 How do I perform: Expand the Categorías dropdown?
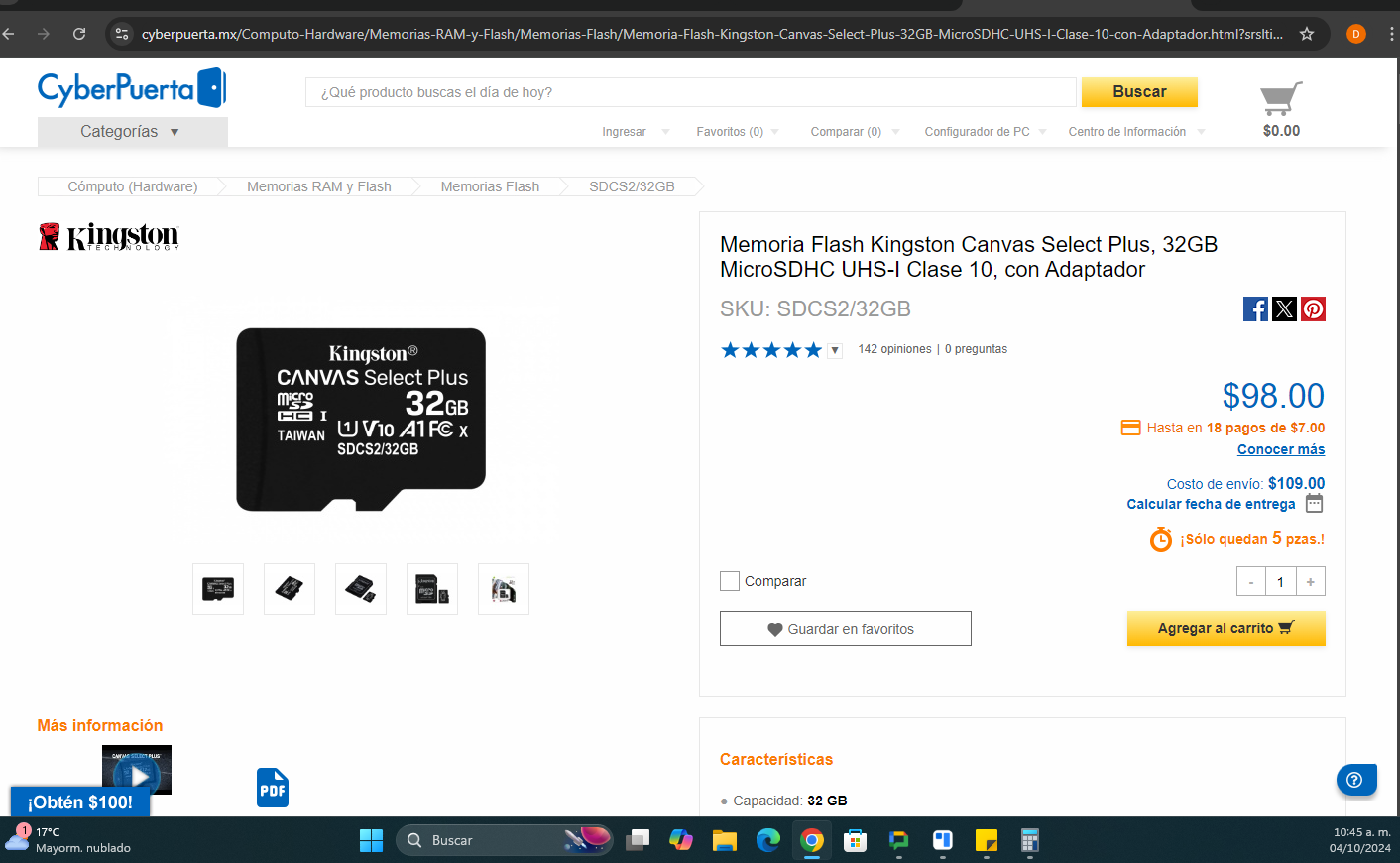[x=133, y=132]
